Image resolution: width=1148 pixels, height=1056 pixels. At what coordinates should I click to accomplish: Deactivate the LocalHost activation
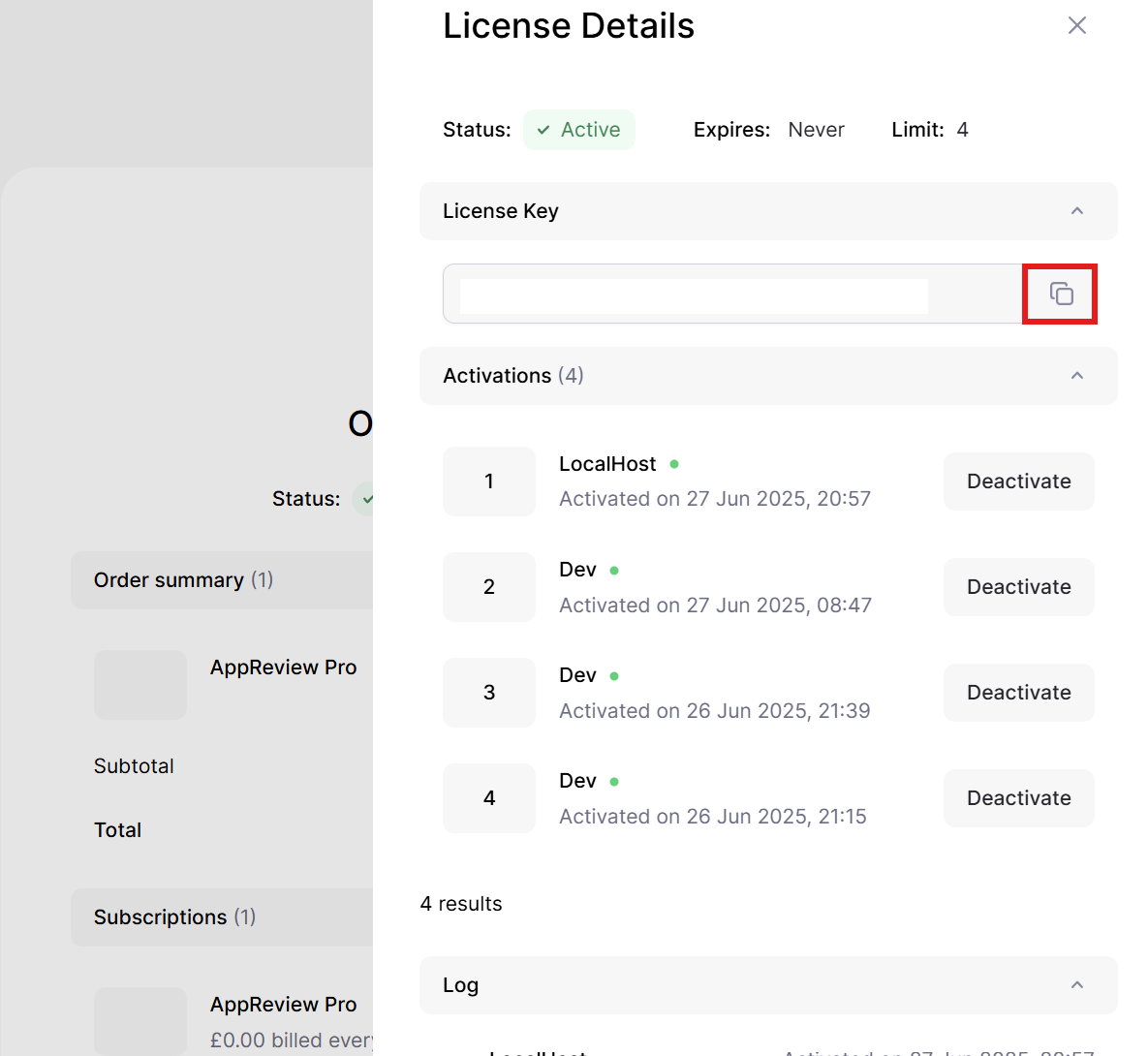[x=1018, y=481]
